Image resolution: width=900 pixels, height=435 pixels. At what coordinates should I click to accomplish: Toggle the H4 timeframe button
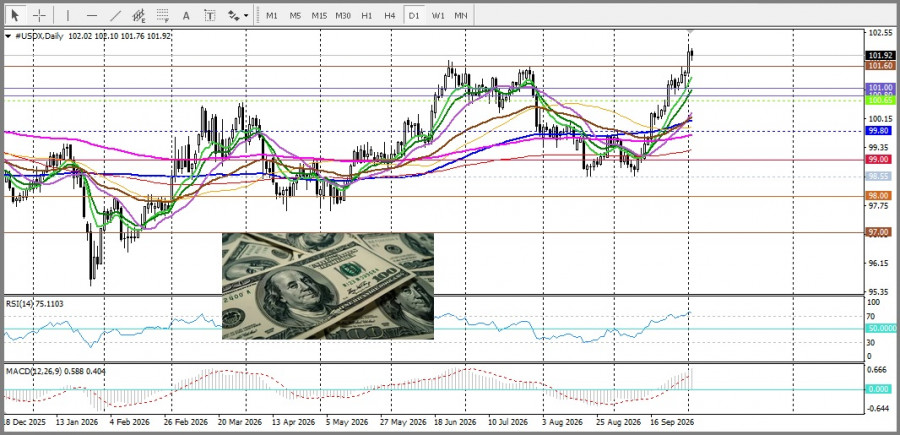coord(390,15)
